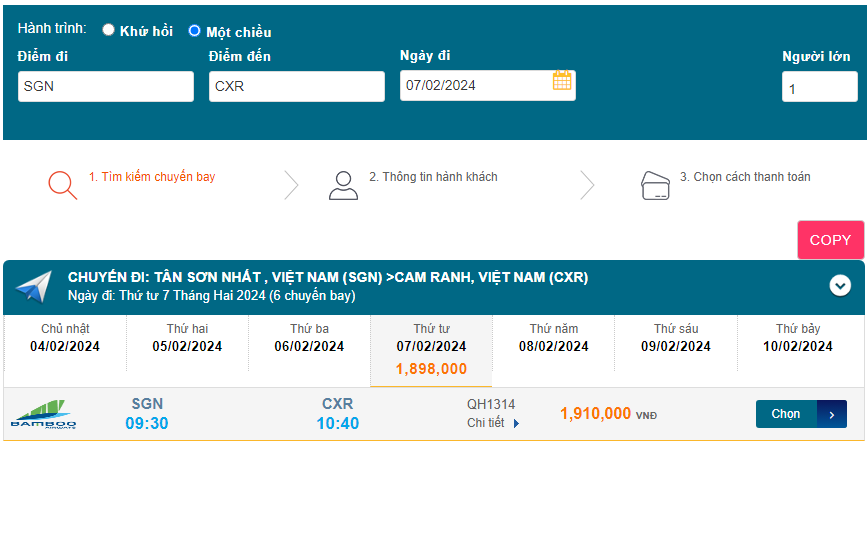Click the Ngày đi date field
This screenshot has height=534, width=867.
tap(474, 85)
